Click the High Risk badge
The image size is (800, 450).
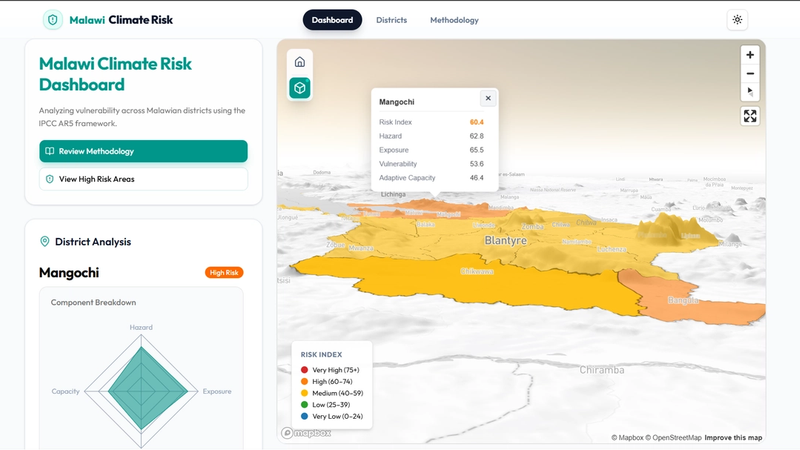(x=224, y=272)
